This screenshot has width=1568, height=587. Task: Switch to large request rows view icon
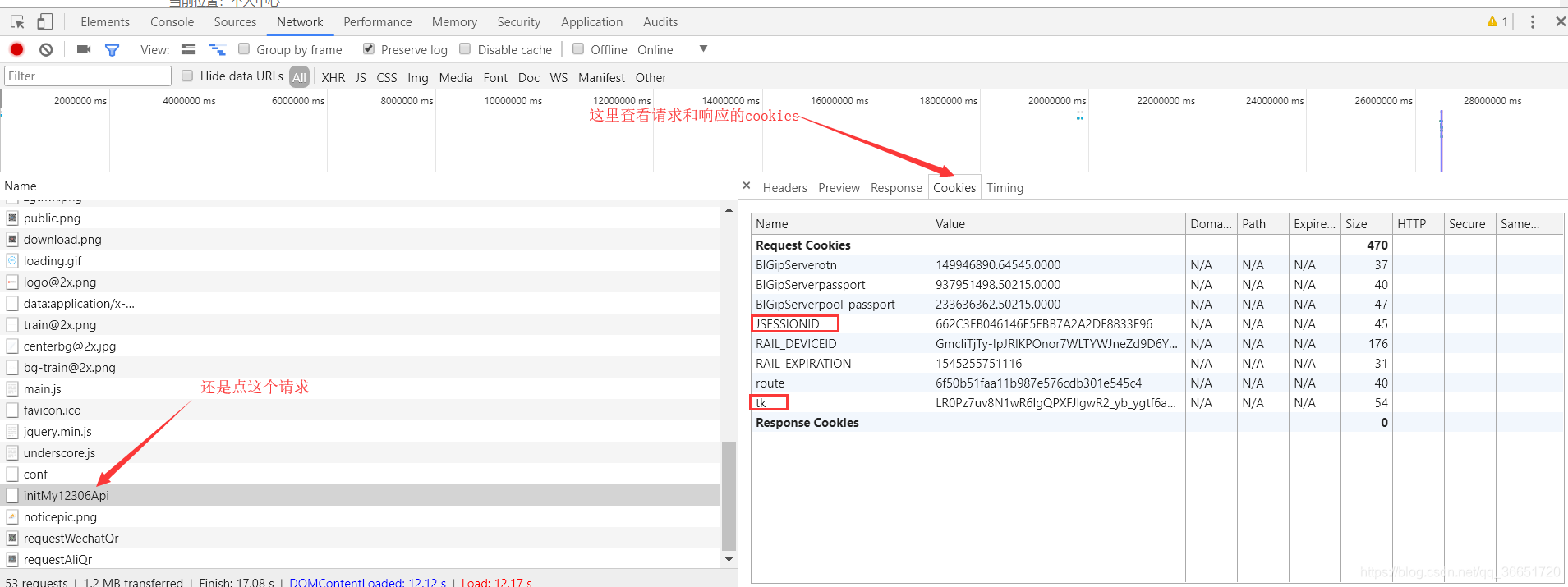pyautogui.click(x=188, y=49)
